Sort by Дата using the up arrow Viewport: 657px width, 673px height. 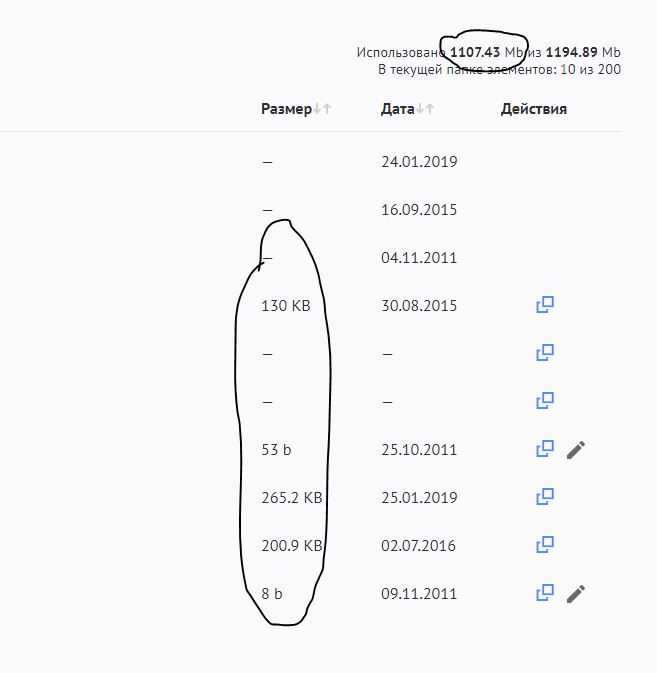[x=429, y=110]
